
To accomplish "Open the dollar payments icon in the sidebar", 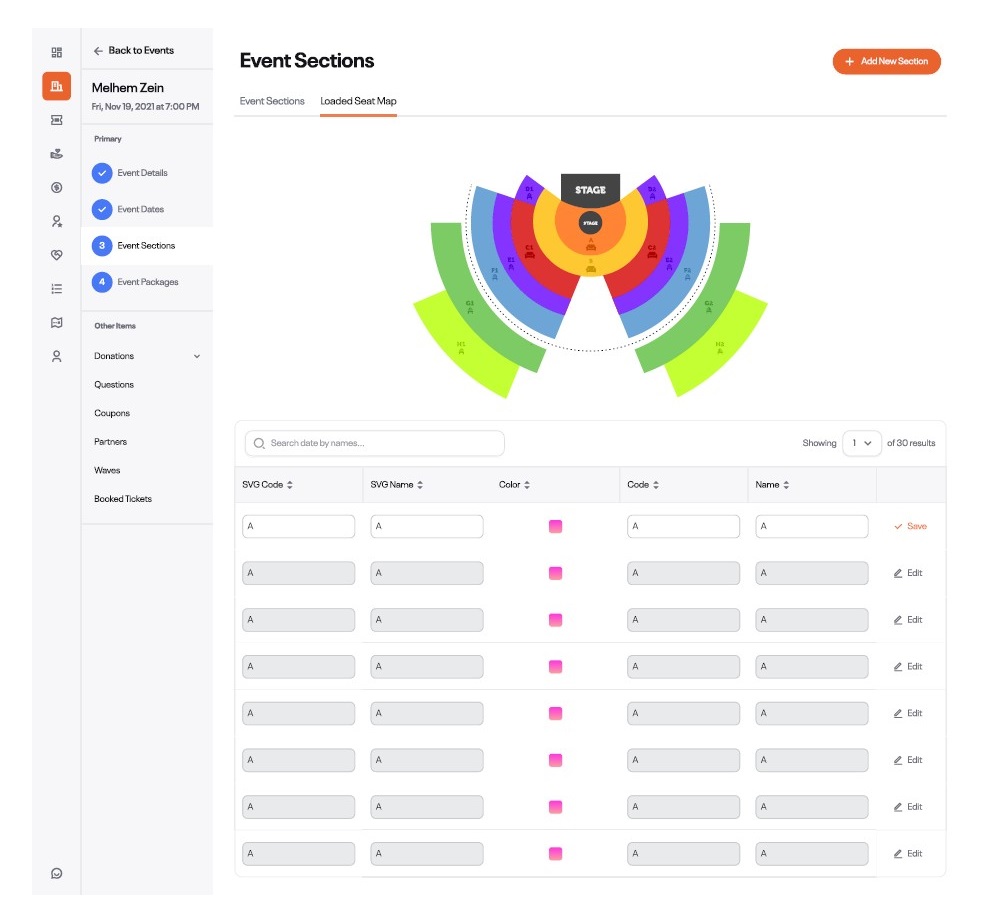I will [56, 187].
